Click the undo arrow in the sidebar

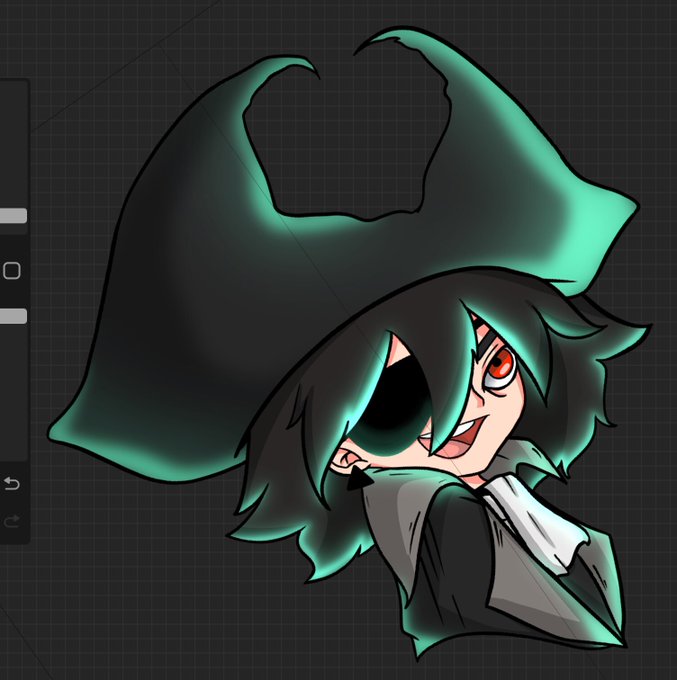tap(12, 483)
